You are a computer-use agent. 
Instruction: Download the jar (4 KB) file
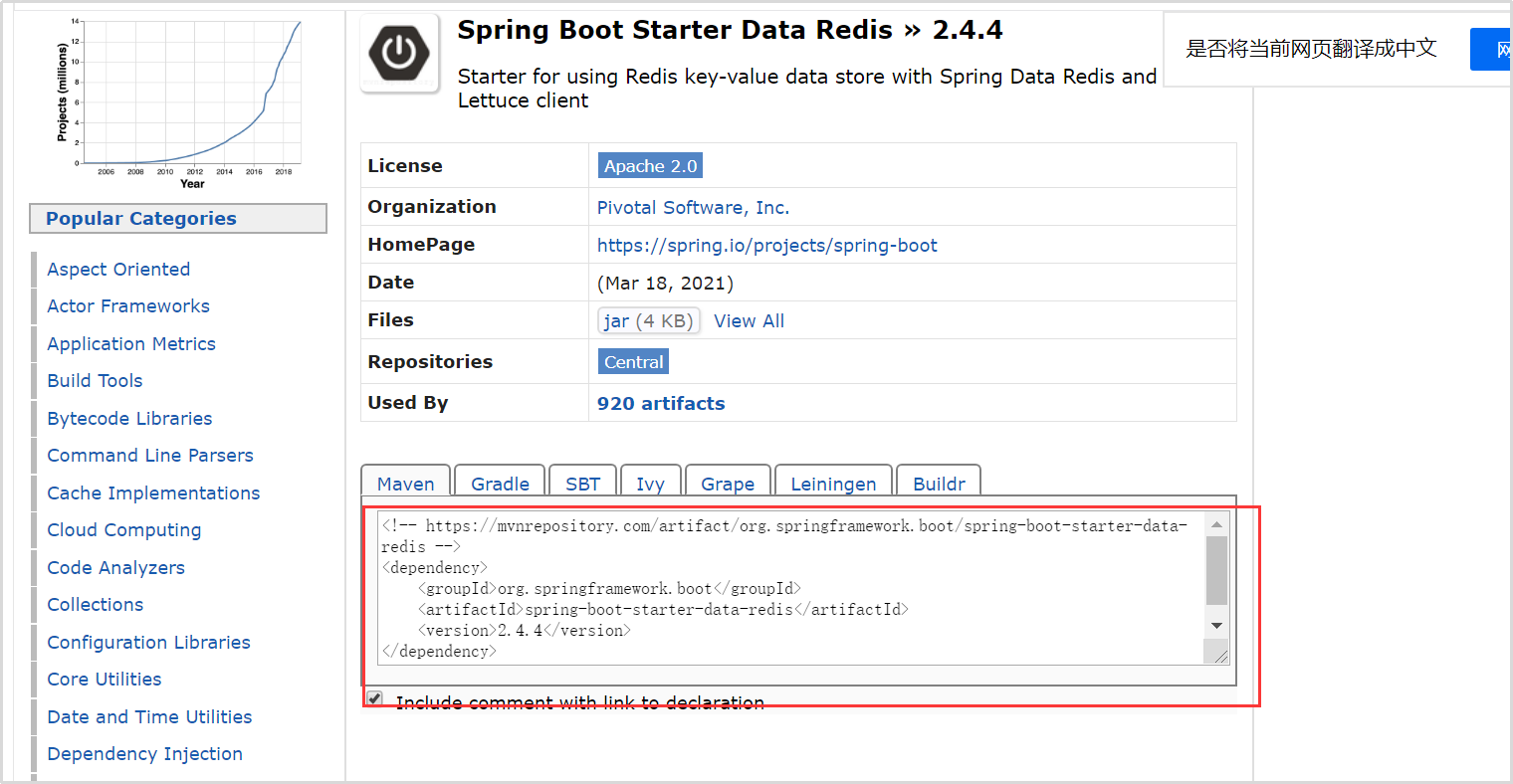click(648, 320)
